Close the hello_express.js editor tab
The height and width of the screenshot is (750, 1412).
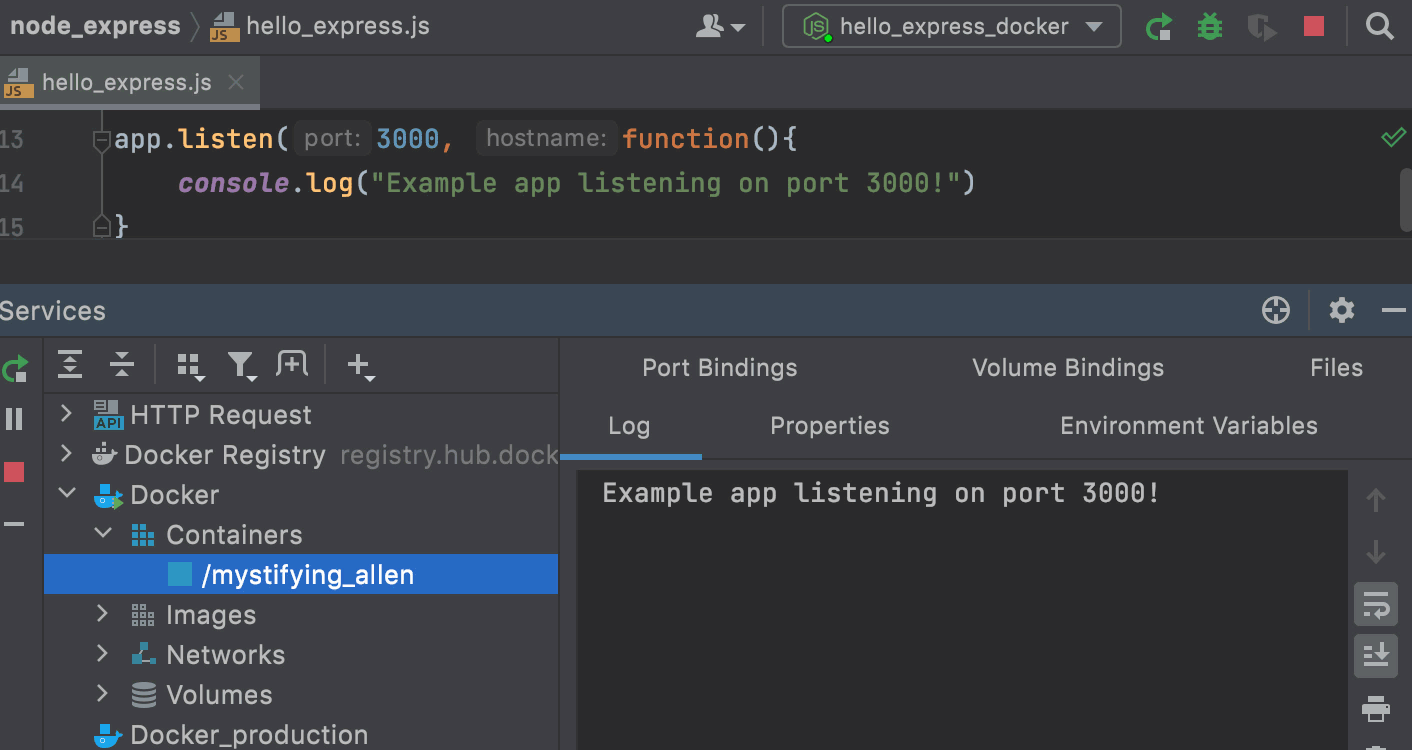(x=236, y=82)
